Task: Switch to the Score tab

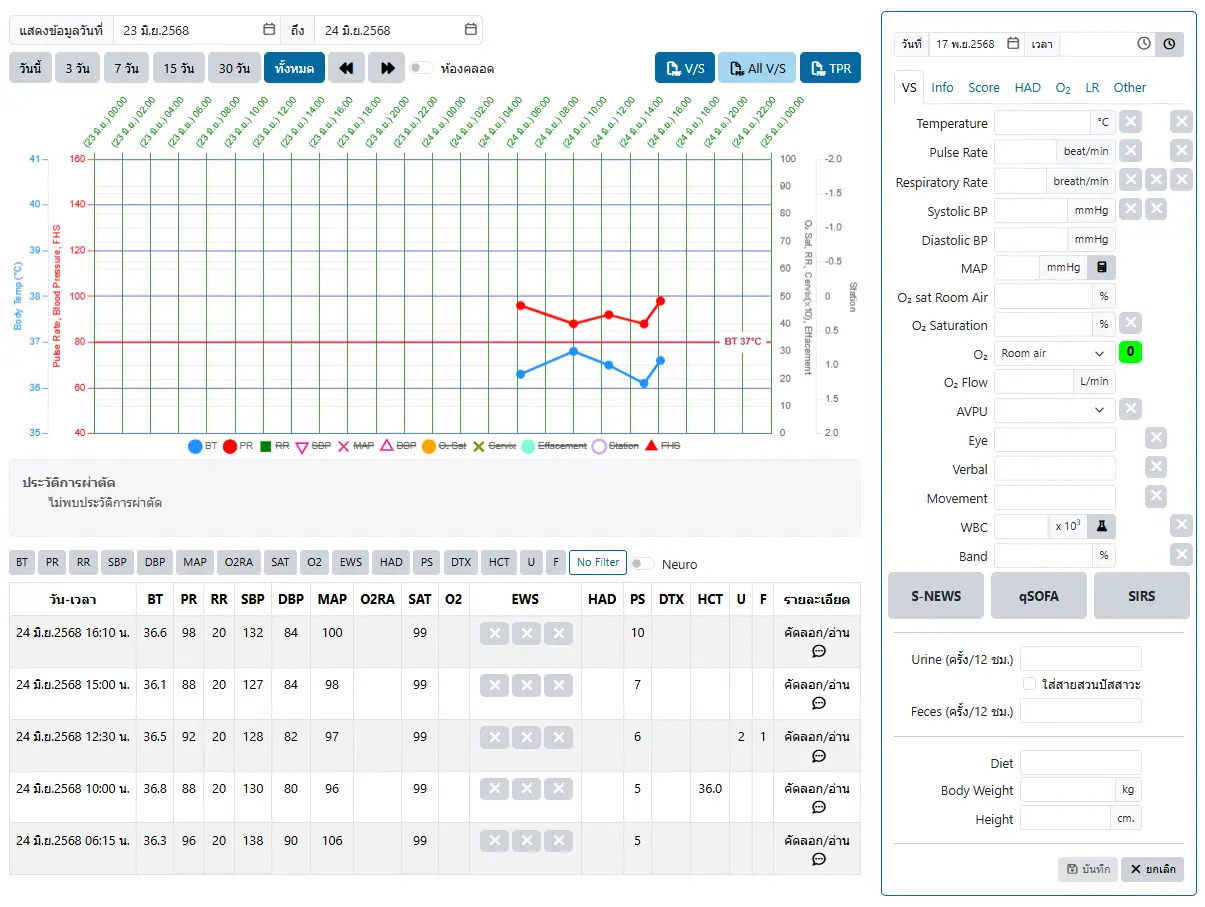Action: point(983,88)
